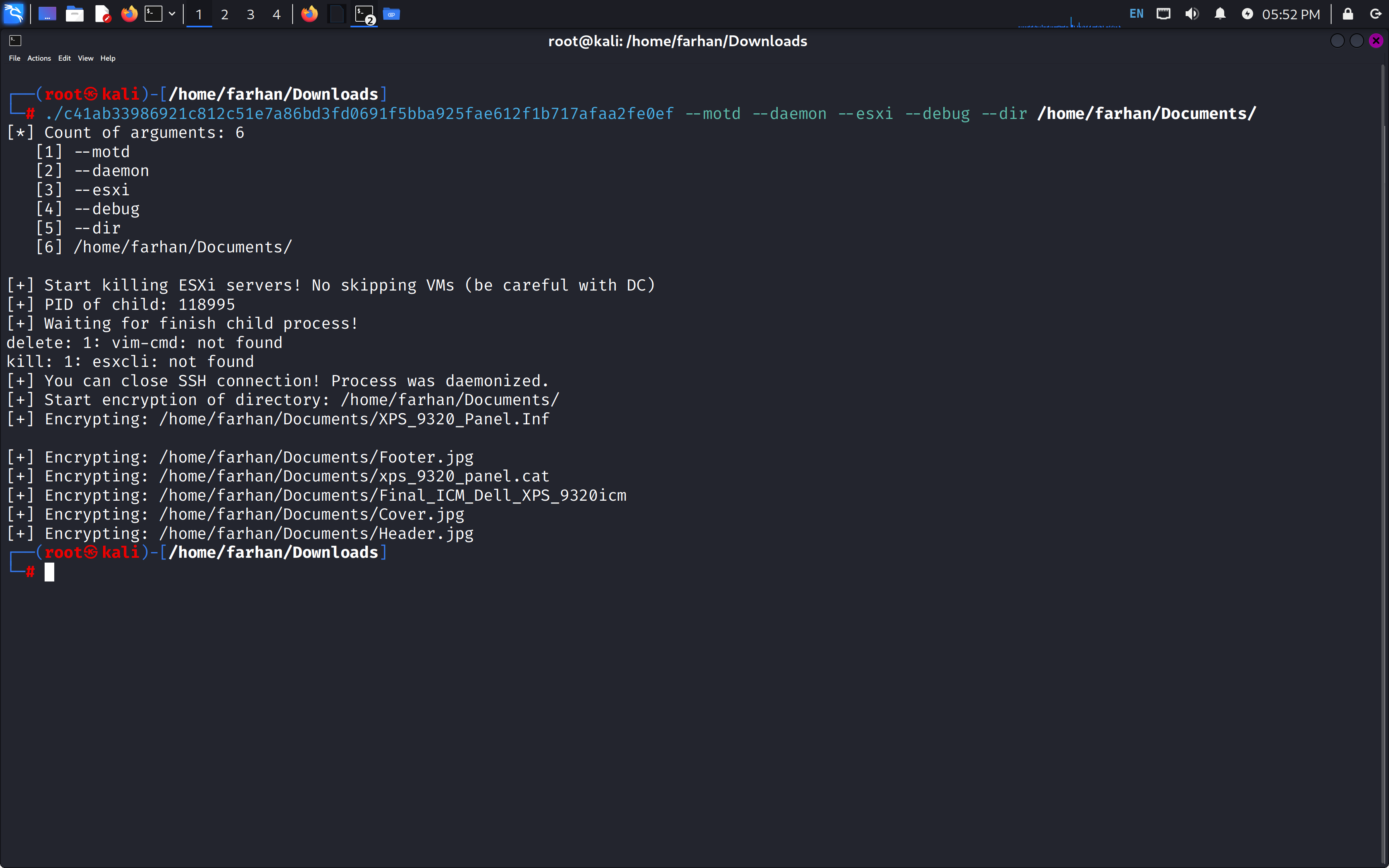Open the View menu
This screenshot has height=868, width=1389.
86,58
